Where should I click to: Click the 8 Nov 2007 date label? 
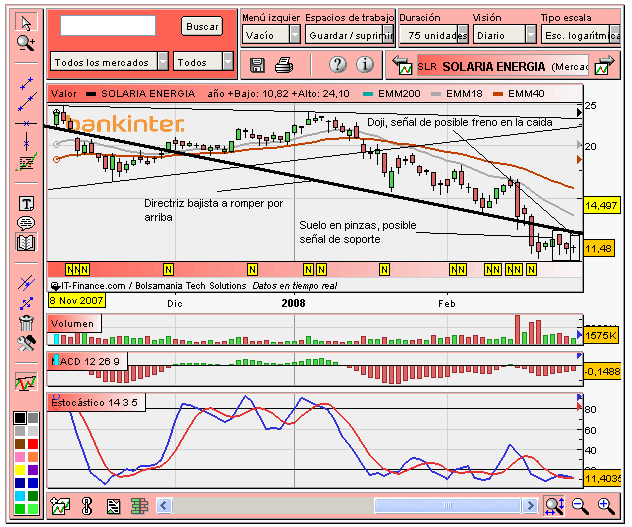click(x=77, y=300)
